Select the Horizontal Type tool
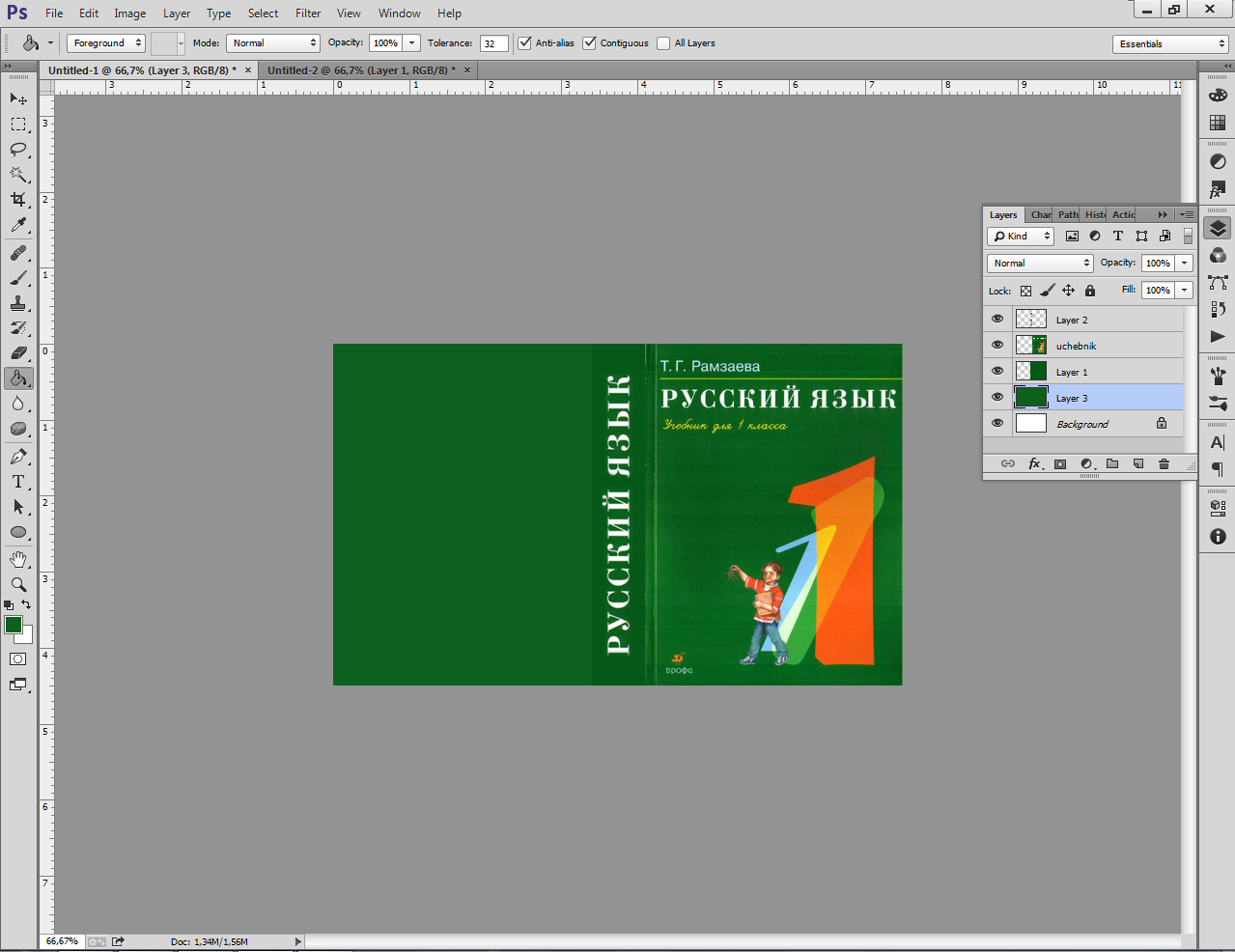 pyautogui.click(x=18, y=482)
